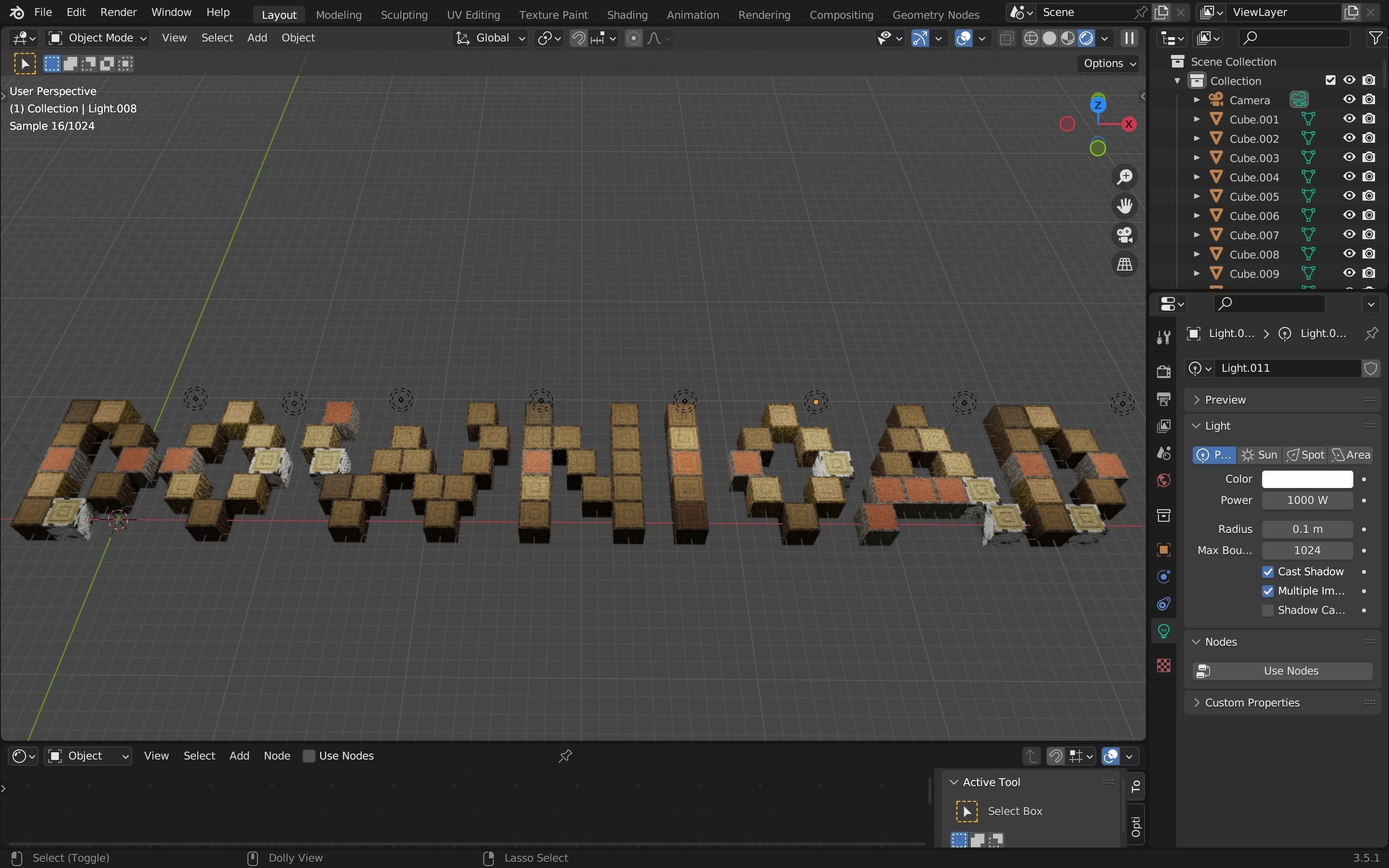The image size is (1389, 868).
Task: Open the Render properties tab
Action: (x=1163, y=371)
